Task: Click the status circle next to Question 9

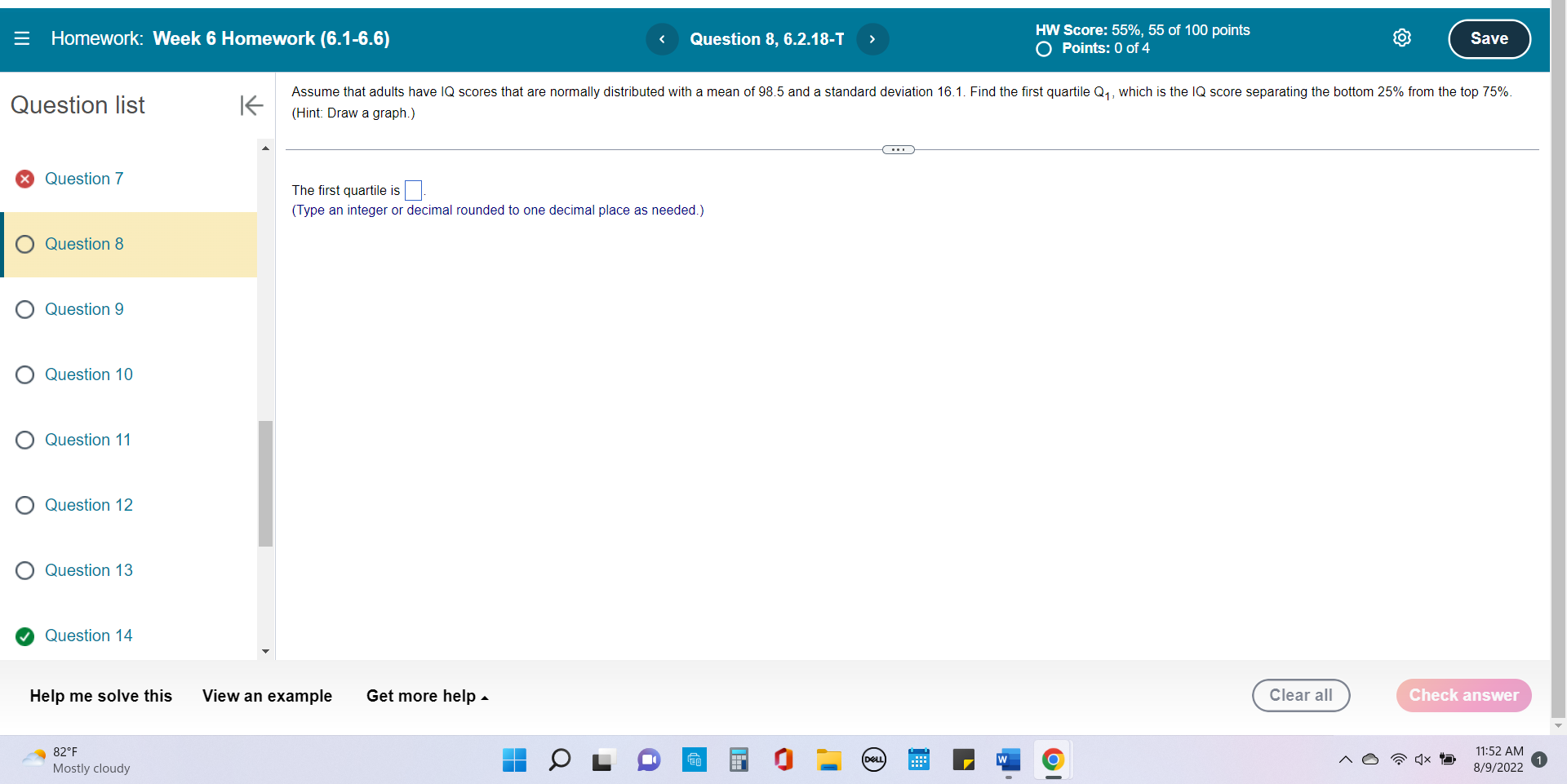Action: [24, 309]
